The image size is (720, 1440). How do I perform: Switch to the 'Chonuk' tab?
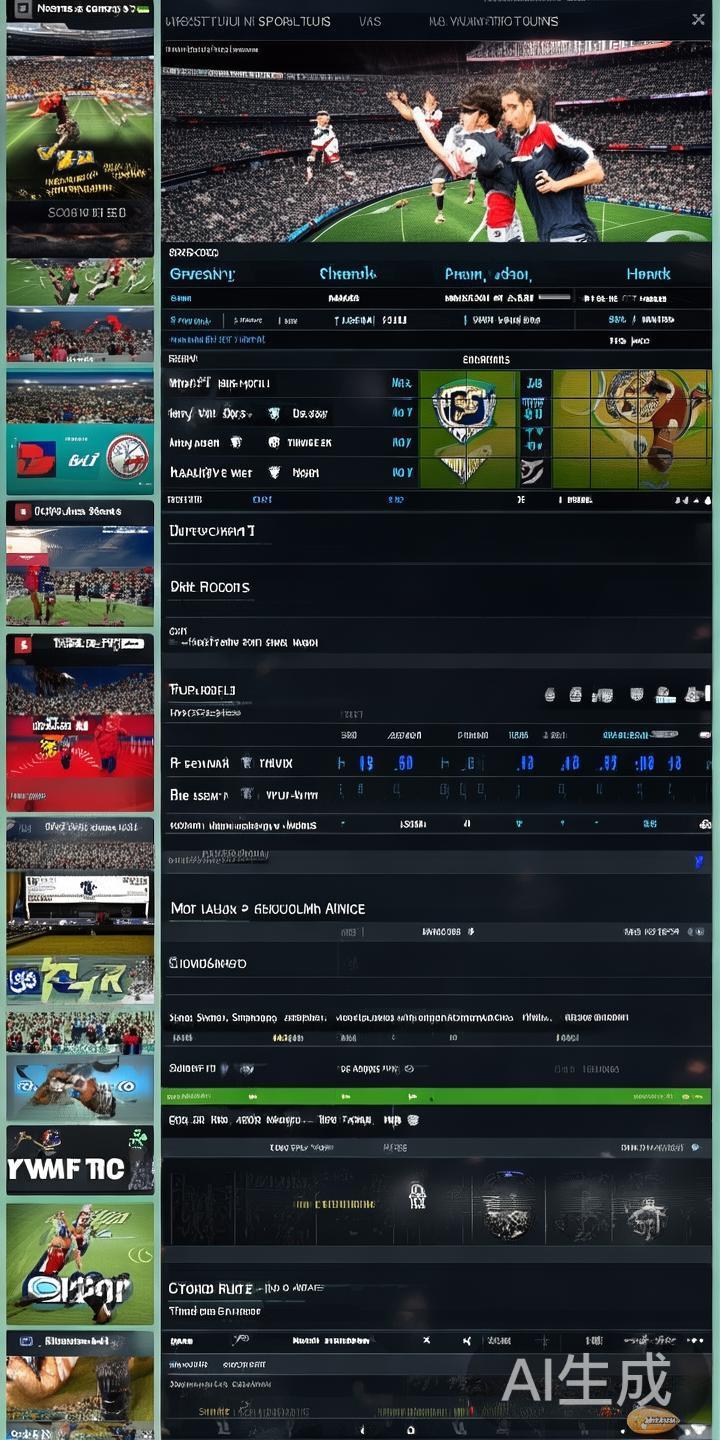(347, 273)
